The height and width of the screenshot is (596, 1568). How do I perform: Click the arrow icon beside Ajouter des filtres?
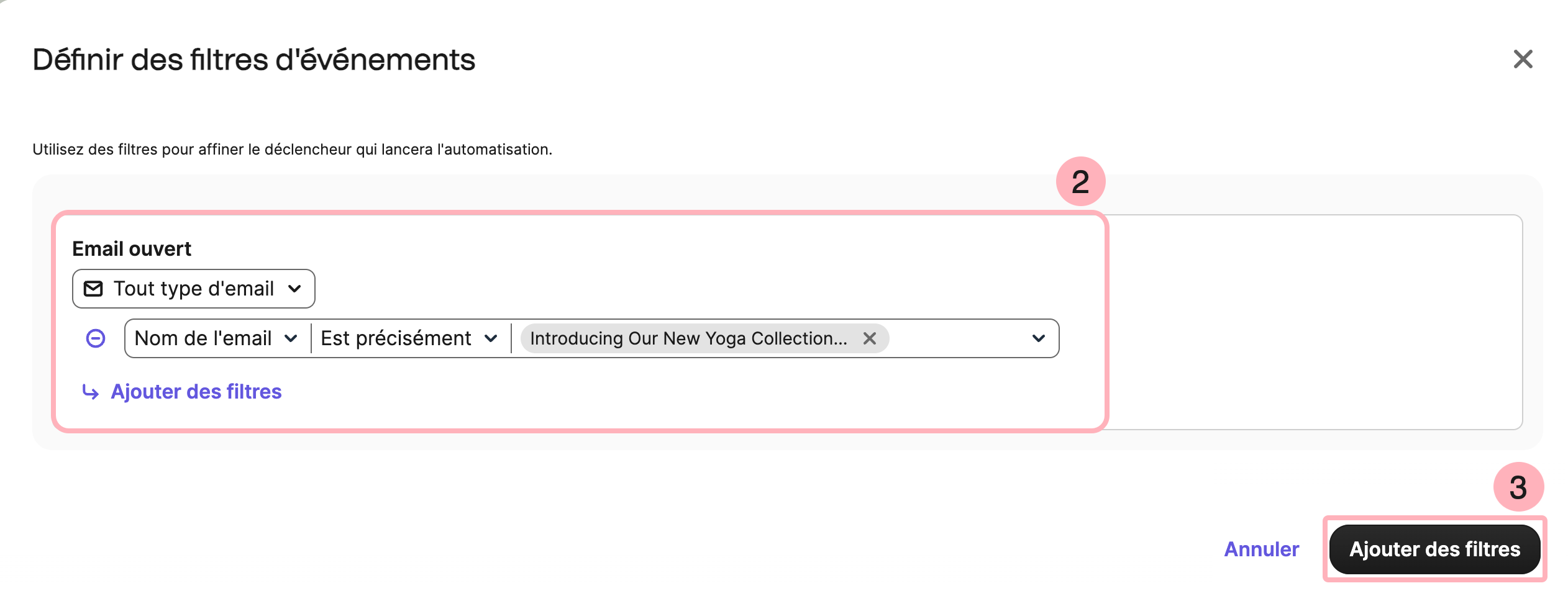[x=91, y=392]
